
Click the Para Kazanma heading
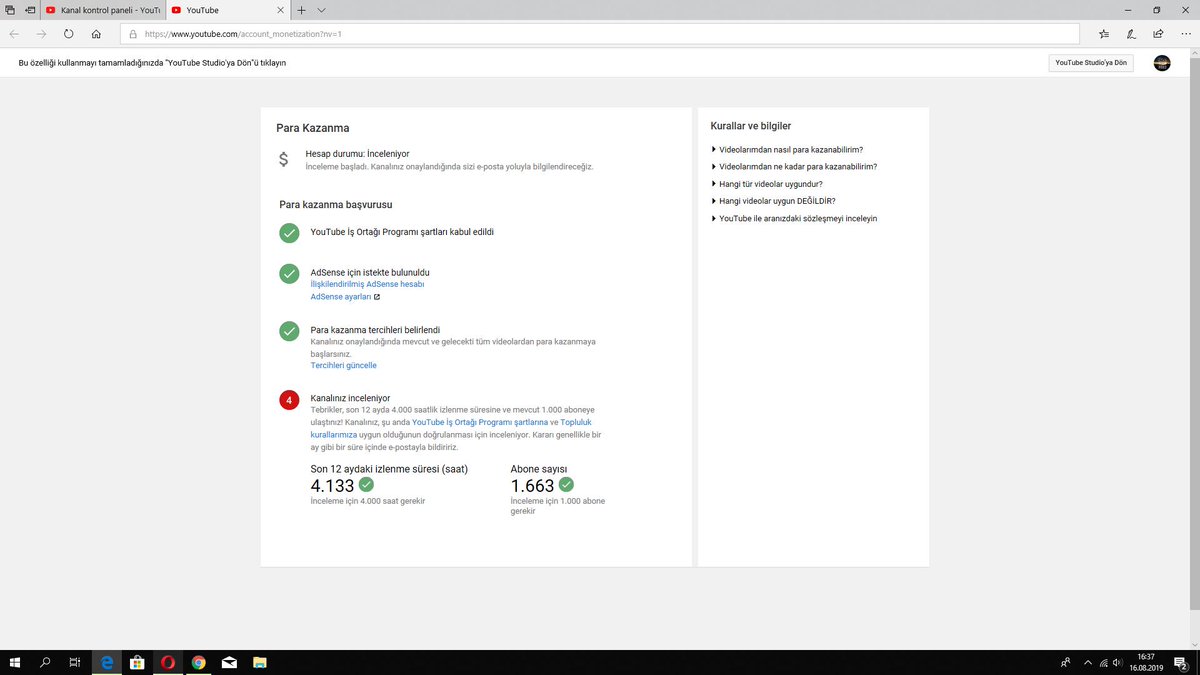tap(313, 128)
